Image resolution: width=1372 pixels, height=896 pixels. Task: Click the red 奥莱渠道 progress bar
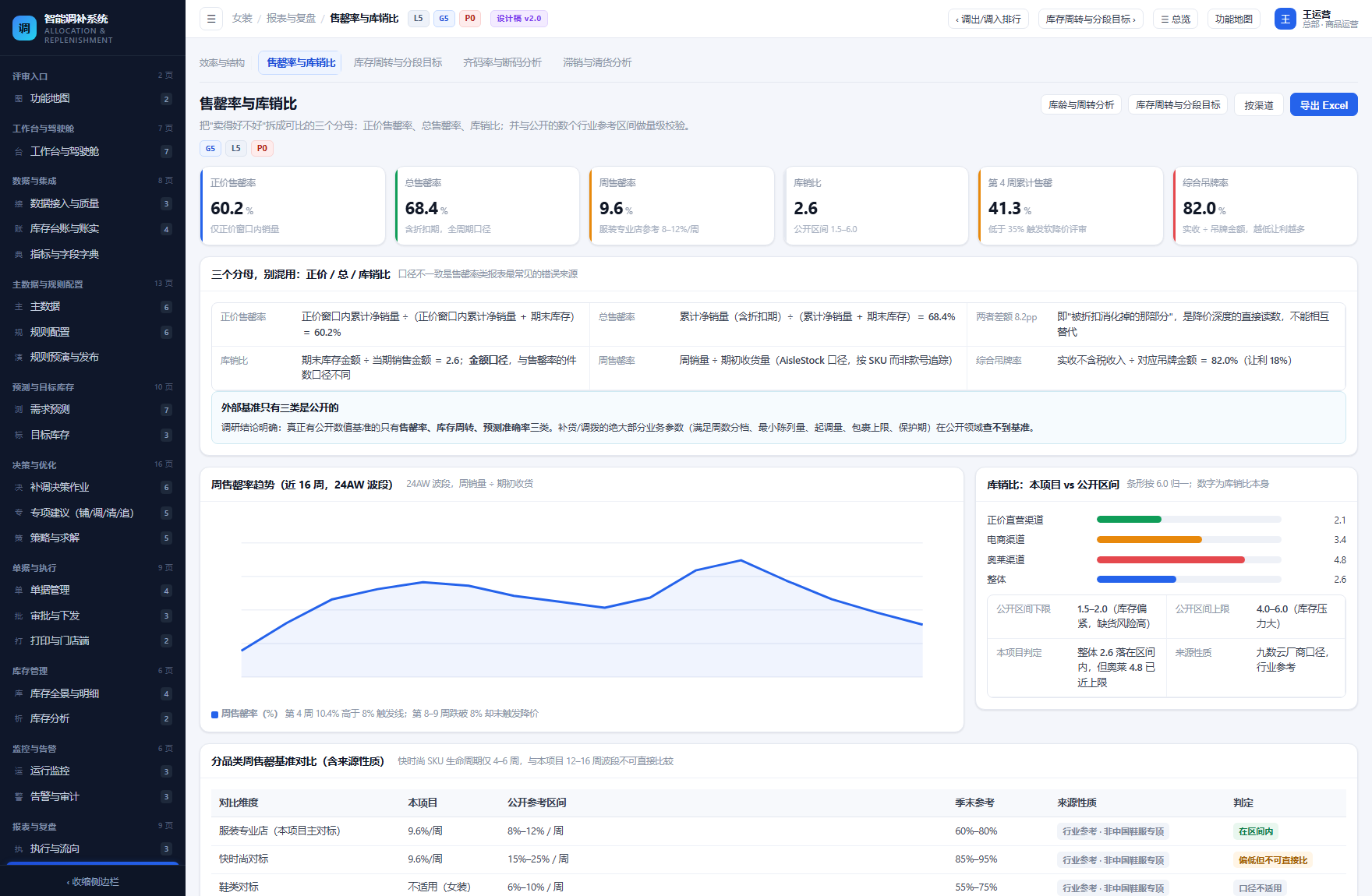coord(1170,559)
